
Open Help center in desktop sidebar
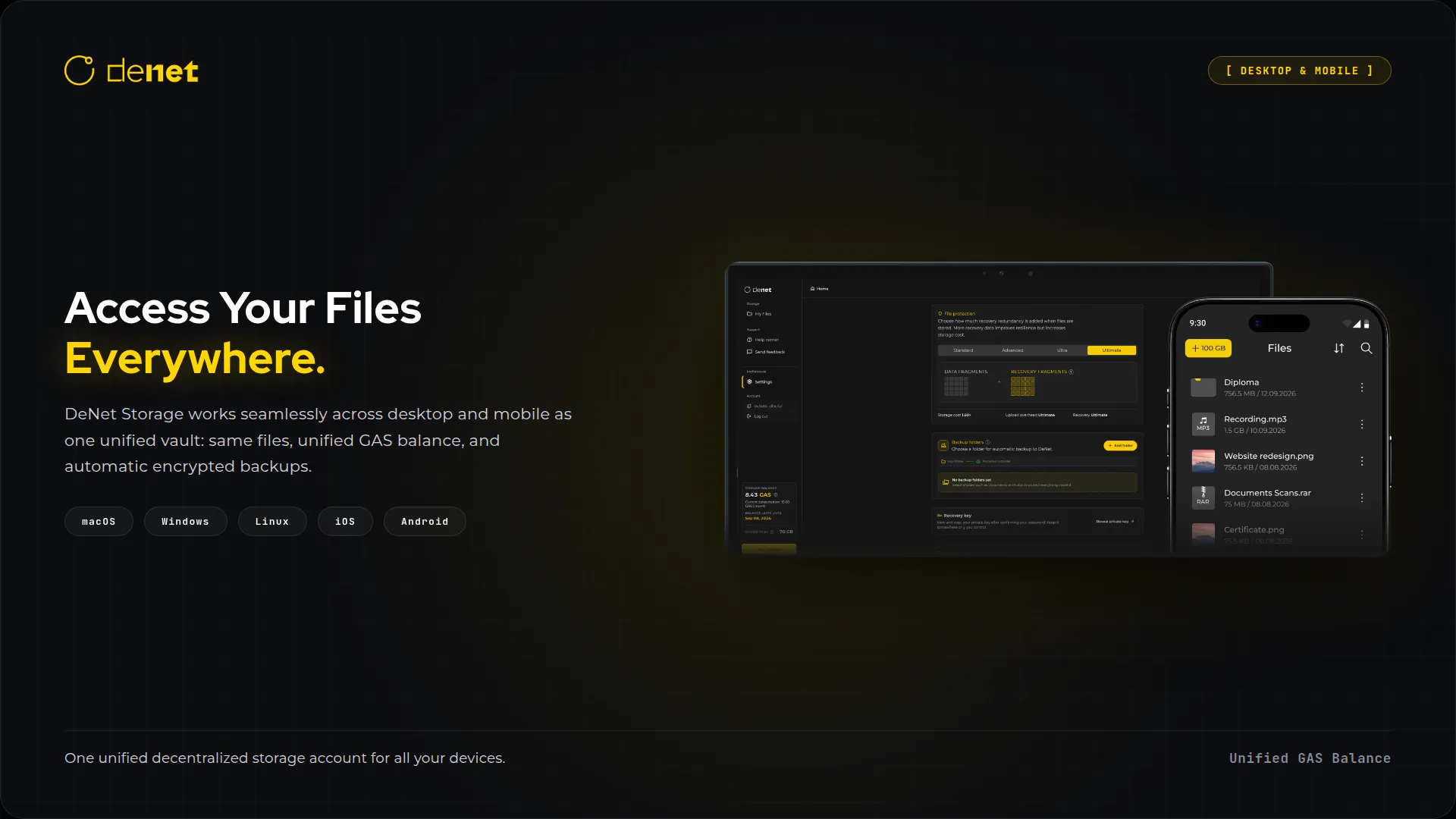(763, 340)
